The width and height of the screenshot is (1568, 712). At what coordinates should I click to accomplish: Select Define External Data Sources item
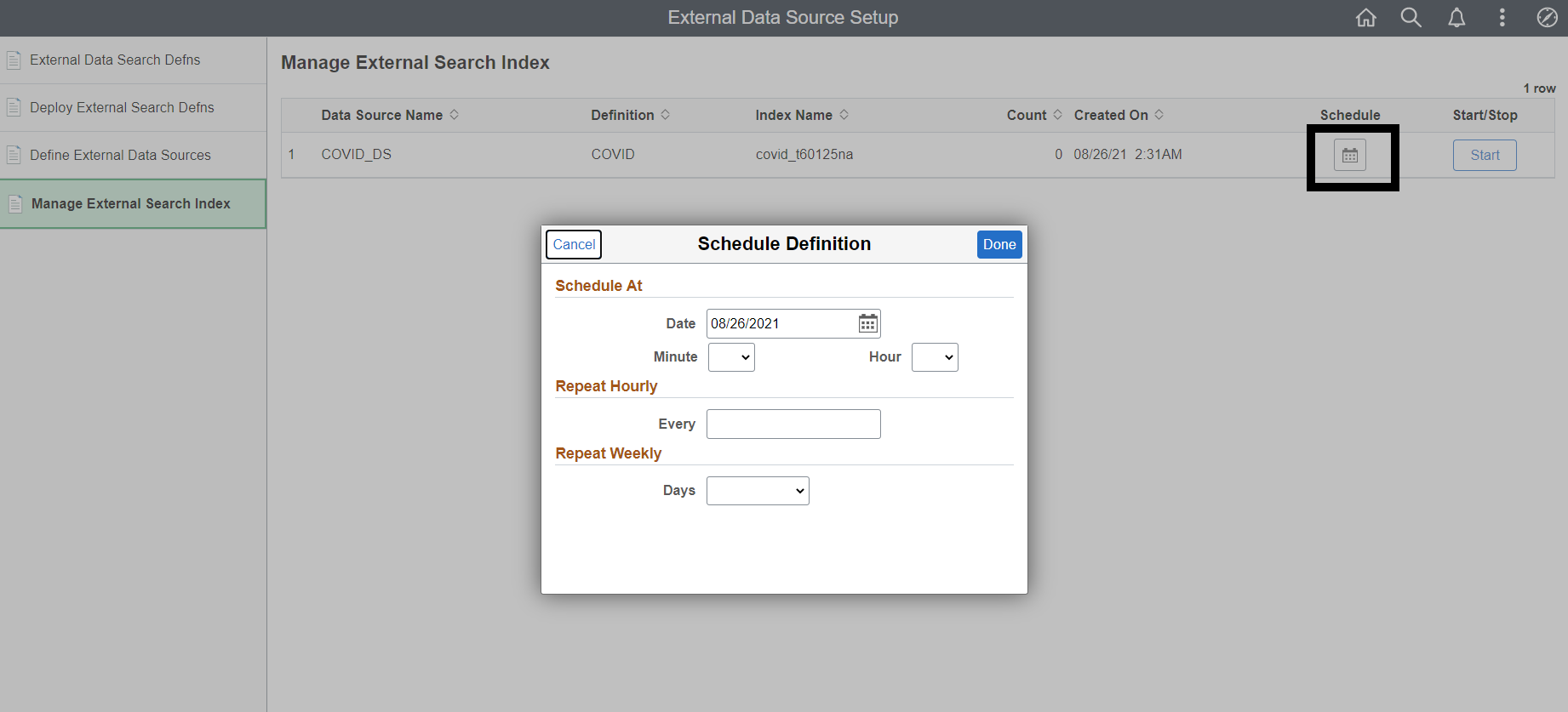coord(120,156)
